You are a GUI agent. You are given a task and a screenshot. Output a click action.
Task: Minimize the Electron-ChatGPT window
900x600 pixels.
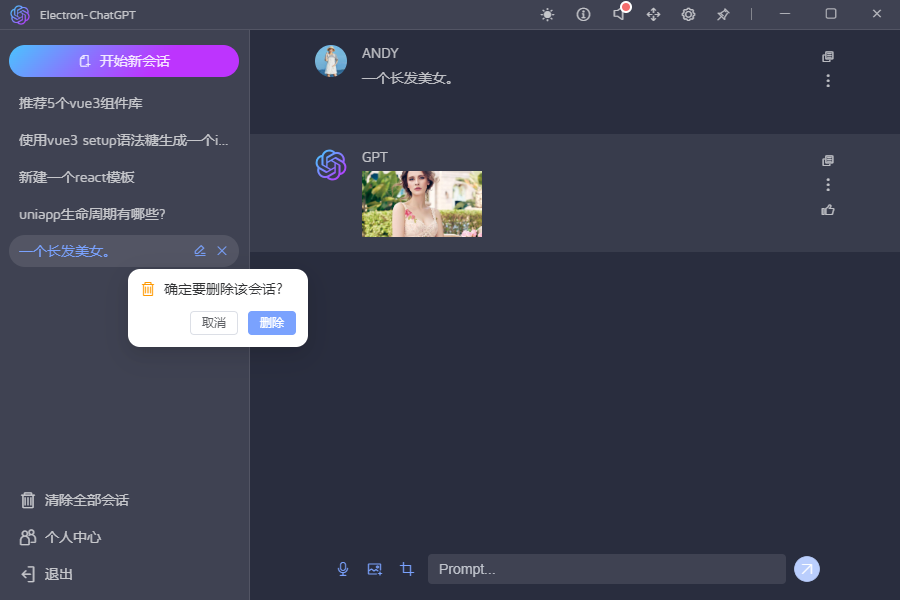click(785, 14)
